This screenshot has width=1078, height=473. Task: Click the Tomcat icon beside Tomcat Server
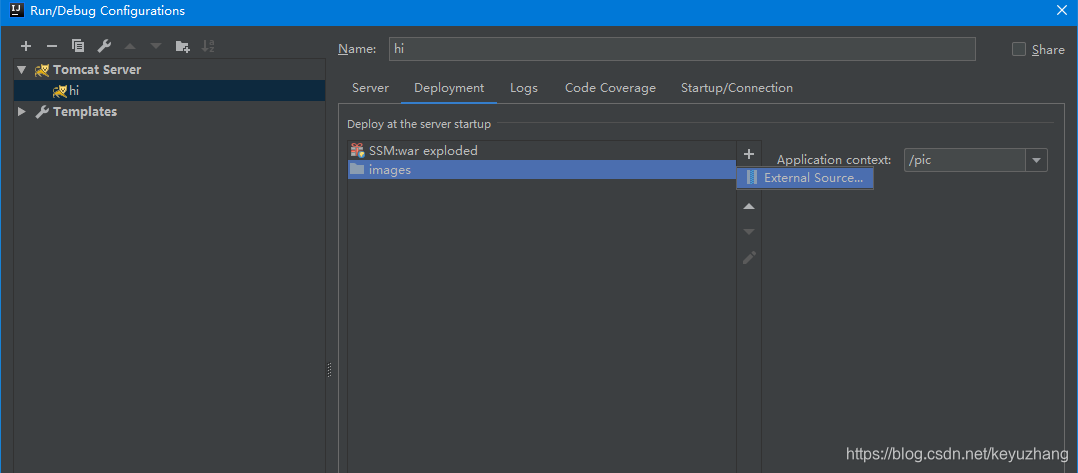point(42,70)
